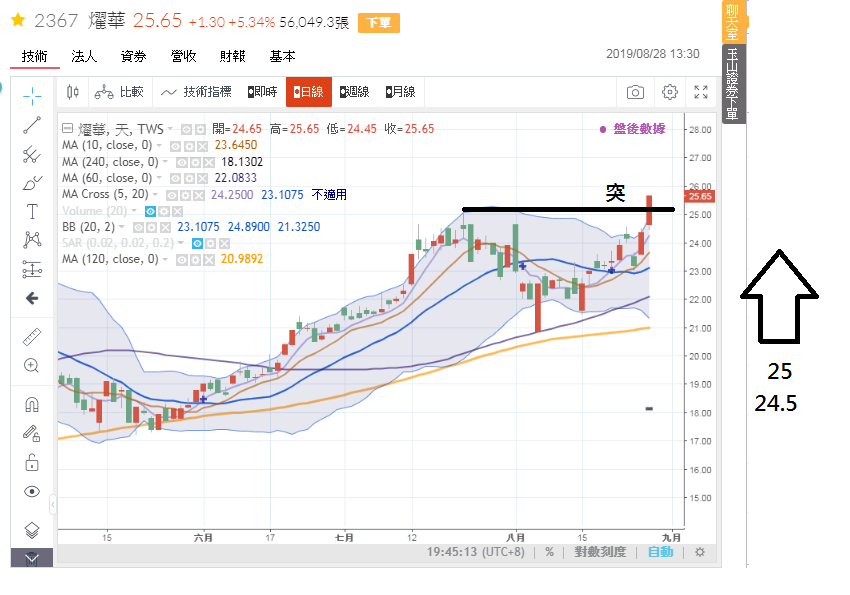850x595 pixels.
Task: Take chart snapshot with camera icon
Action: pyautogui.click(x=635, y=92)
